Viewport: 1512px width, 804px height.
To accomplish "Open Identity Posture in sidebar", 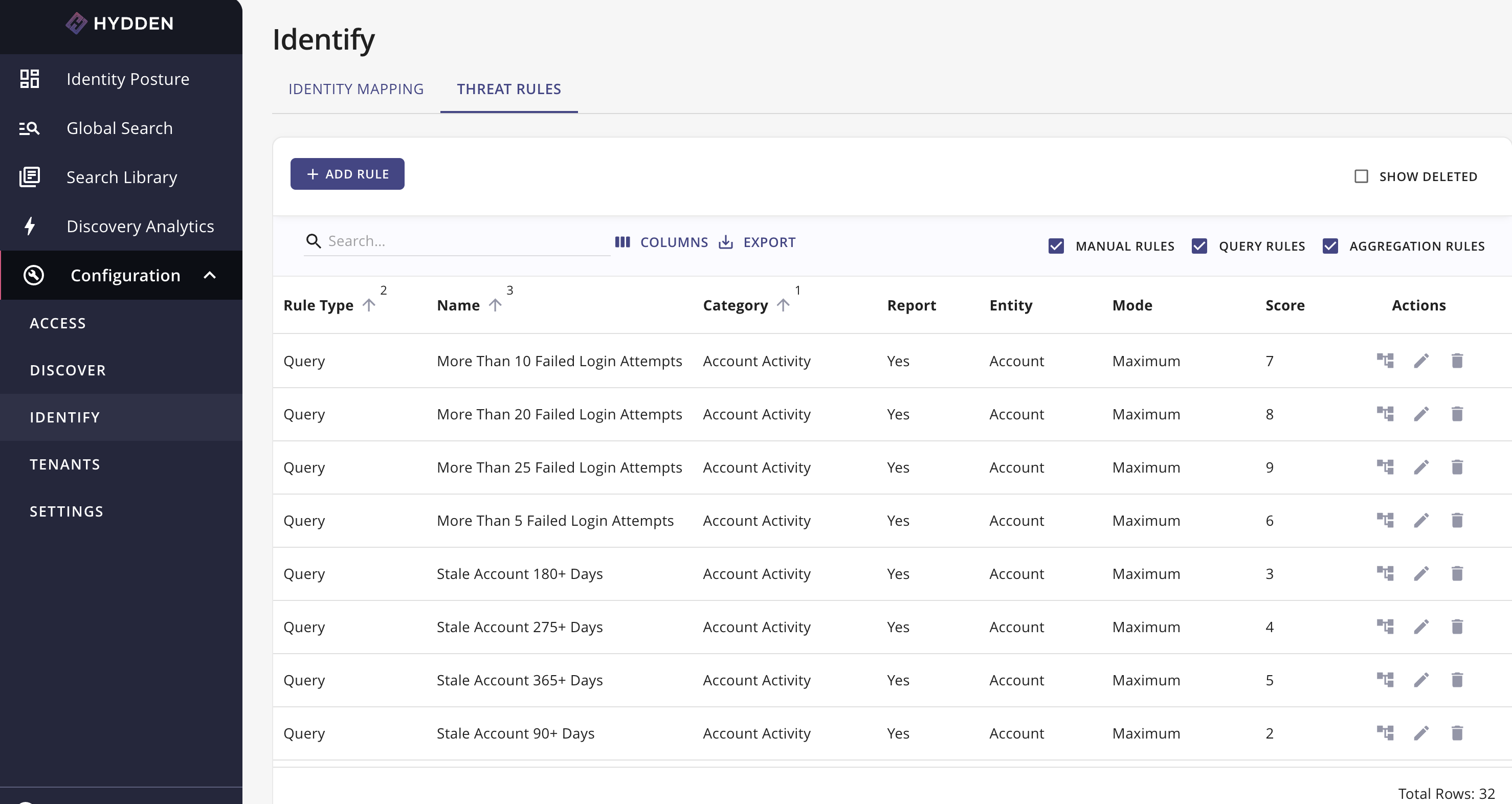I will [x=121, y=79].
